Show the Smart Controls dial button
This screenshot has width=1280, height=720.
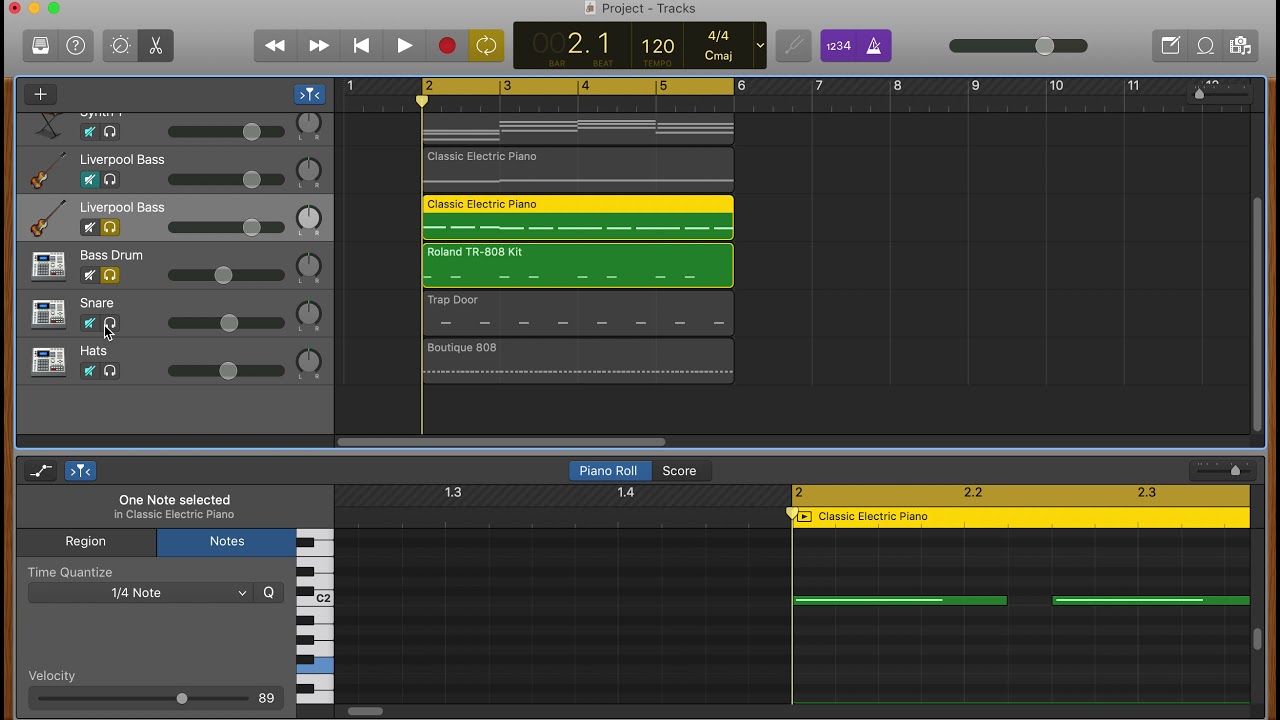coord(120,46)
